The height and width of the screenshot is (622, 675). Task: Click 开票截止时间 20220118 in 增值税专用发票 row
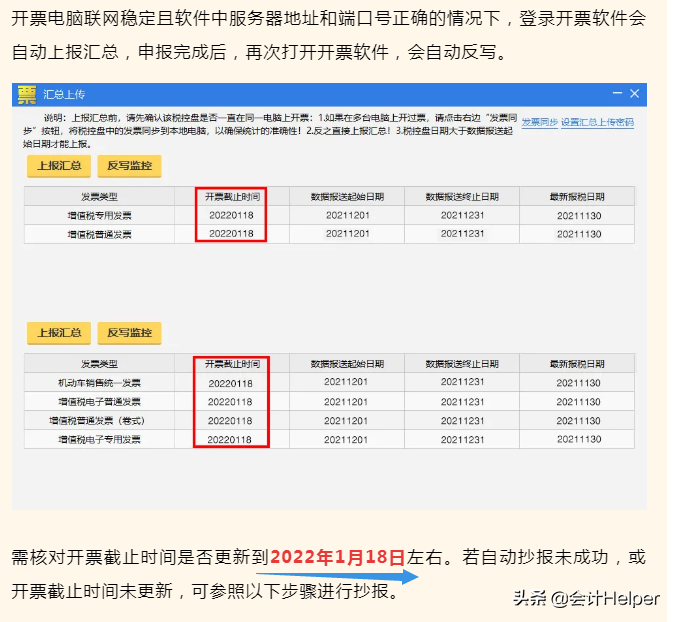pos(231,215)
